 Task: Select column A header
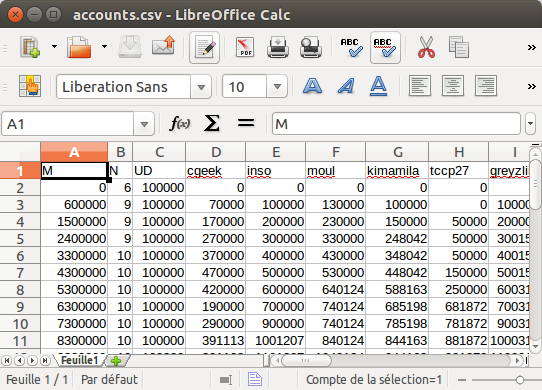pyautogui.click(x=74, y=152)
